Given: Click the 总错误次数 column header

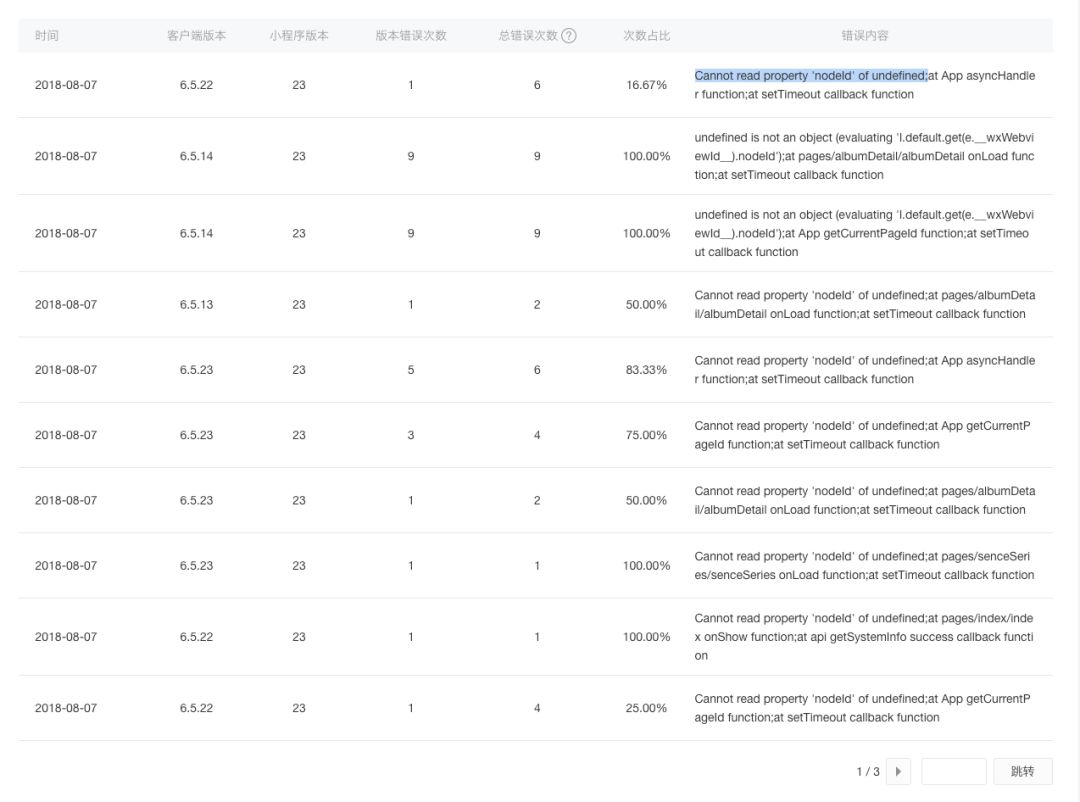Looking at the screenshot, I should click(x=528, y=36).
